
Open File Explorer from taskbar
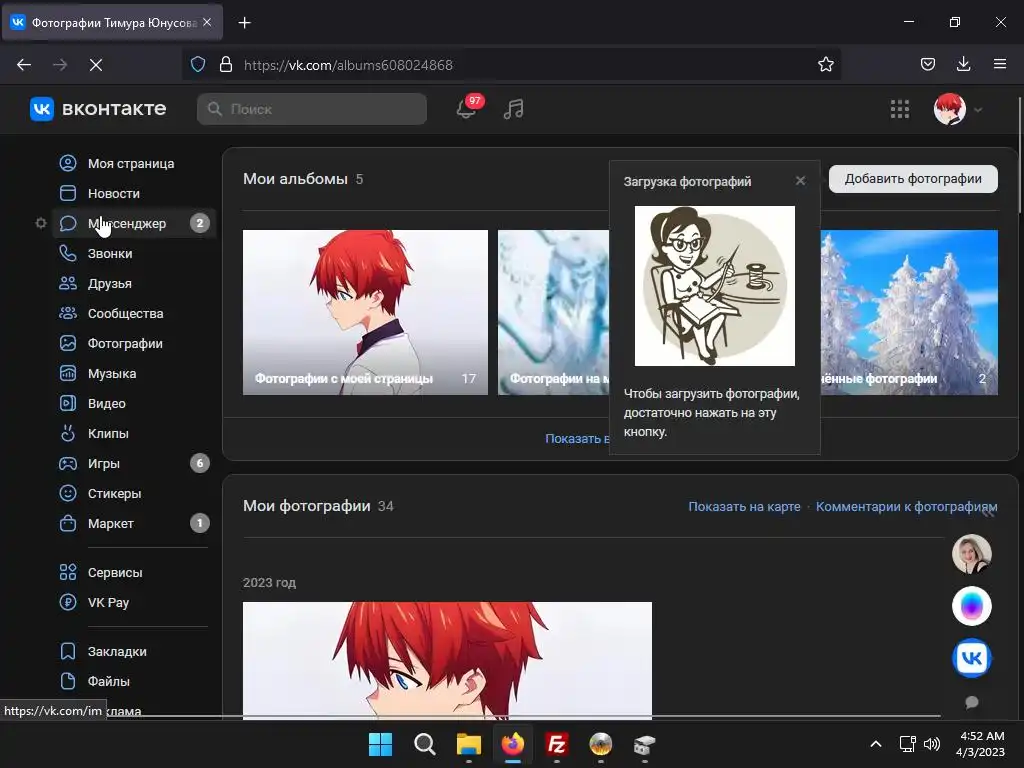(x=468, y=744)
